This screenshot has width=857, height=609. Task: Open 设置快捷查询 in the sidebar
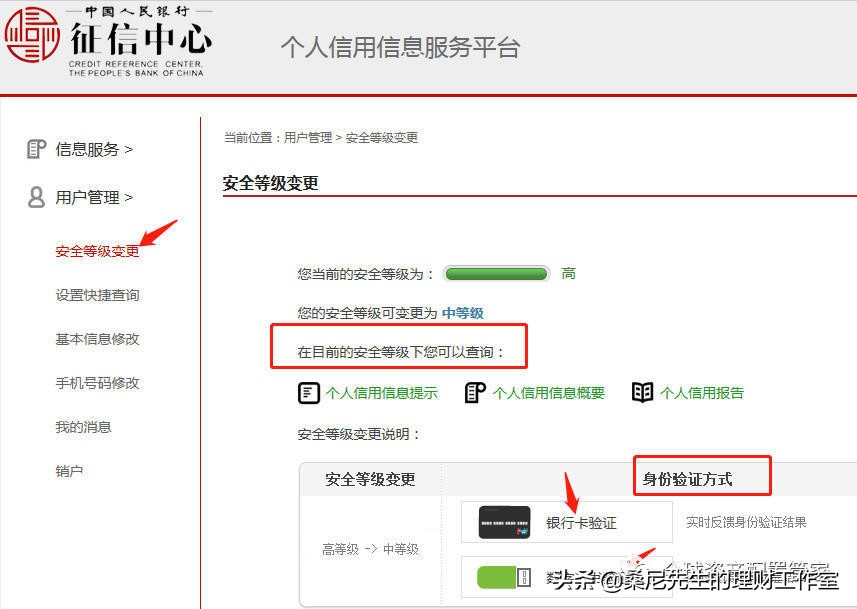97,295
